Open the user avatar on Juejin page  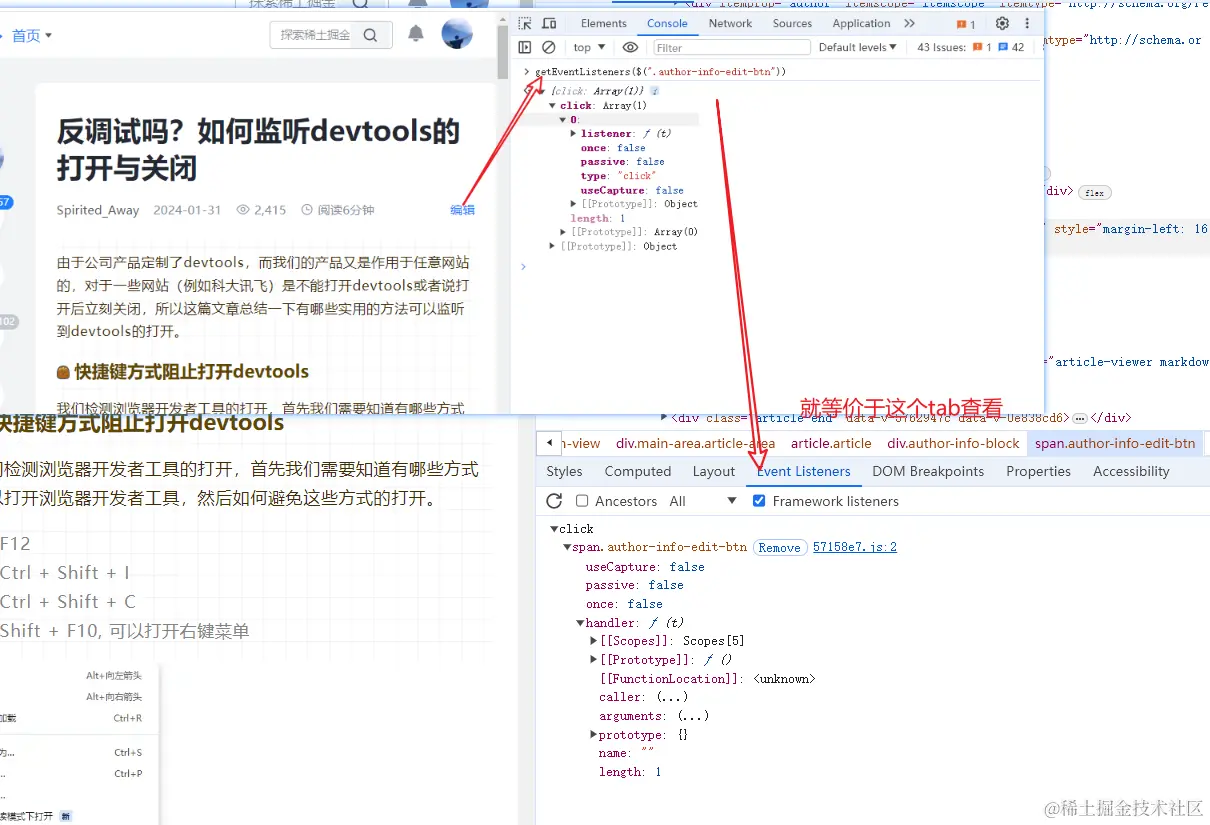tap(457, 34)
